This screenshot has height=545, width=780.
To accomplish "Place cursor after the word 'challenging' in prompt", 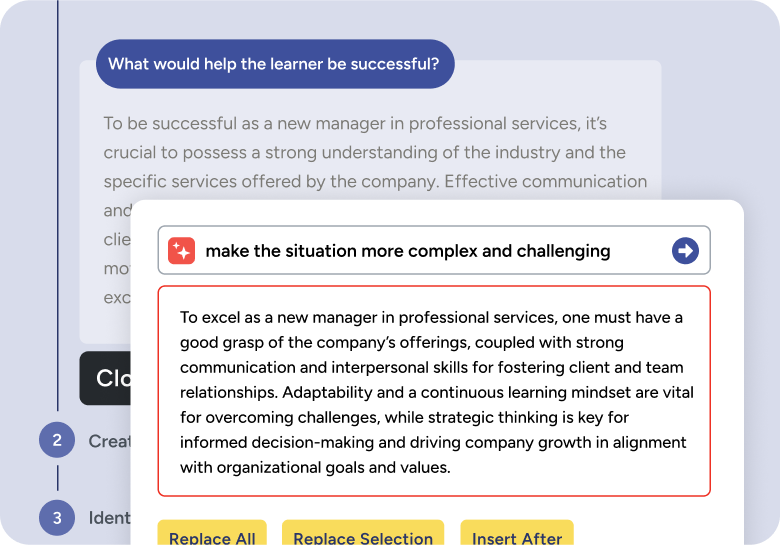I will tap(611, 251).
